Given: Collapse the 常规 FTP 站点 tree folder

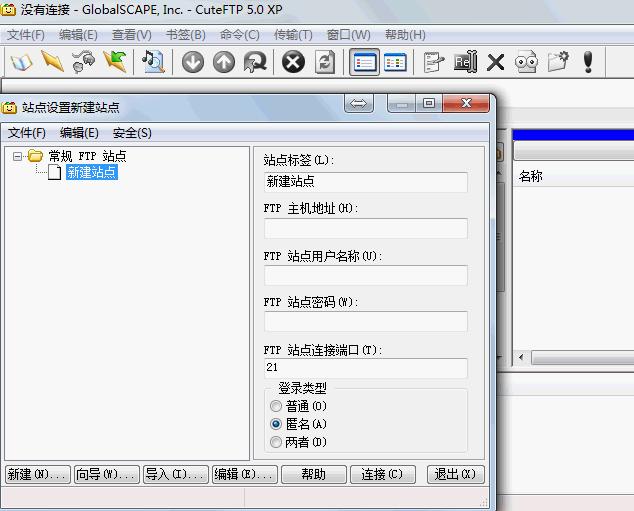Looking at the screenshot, I should coord(18,156).
